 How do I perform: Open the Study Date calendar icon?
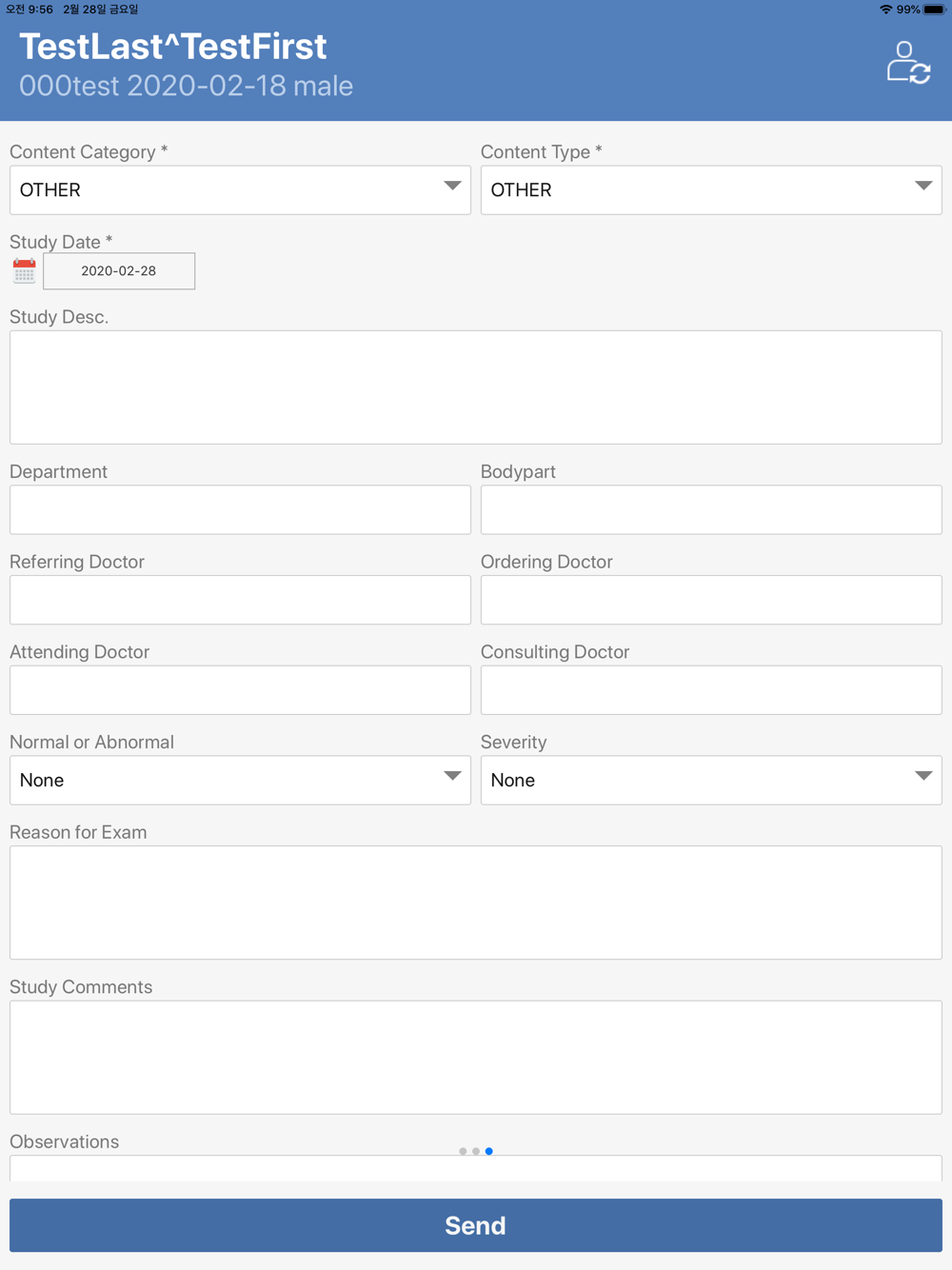pos(25,271)
